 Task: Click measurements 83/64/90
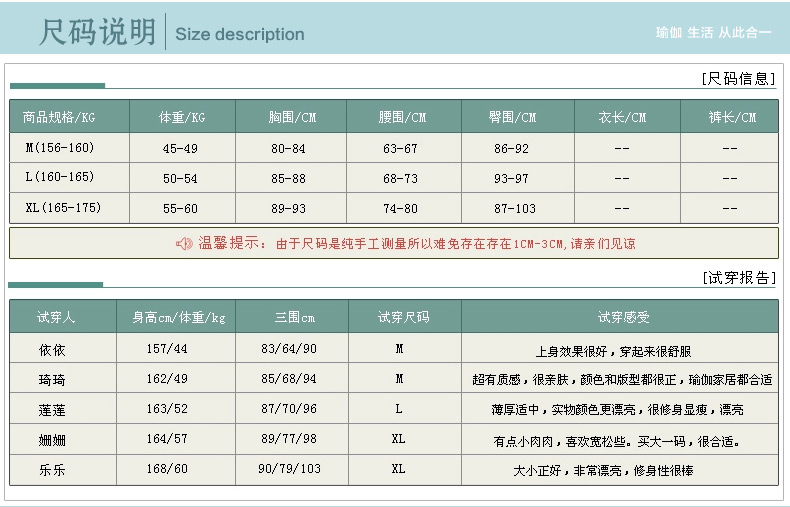pyautogui.click(x=289, y=349)
